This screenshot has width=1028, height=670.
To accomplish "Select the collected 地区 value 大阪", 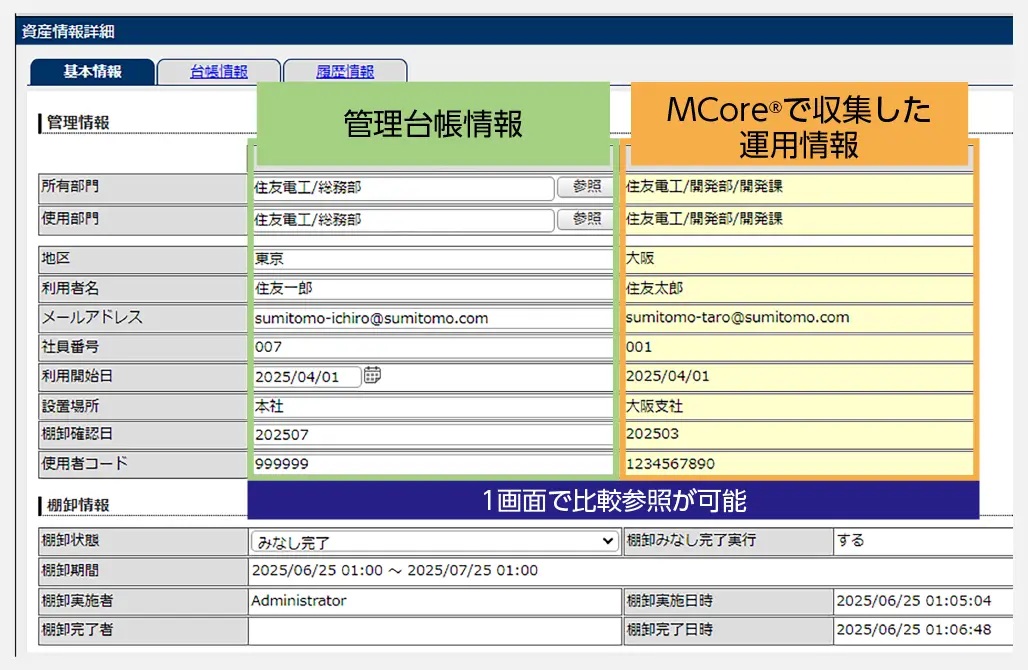I will click(x=640, y=258).
